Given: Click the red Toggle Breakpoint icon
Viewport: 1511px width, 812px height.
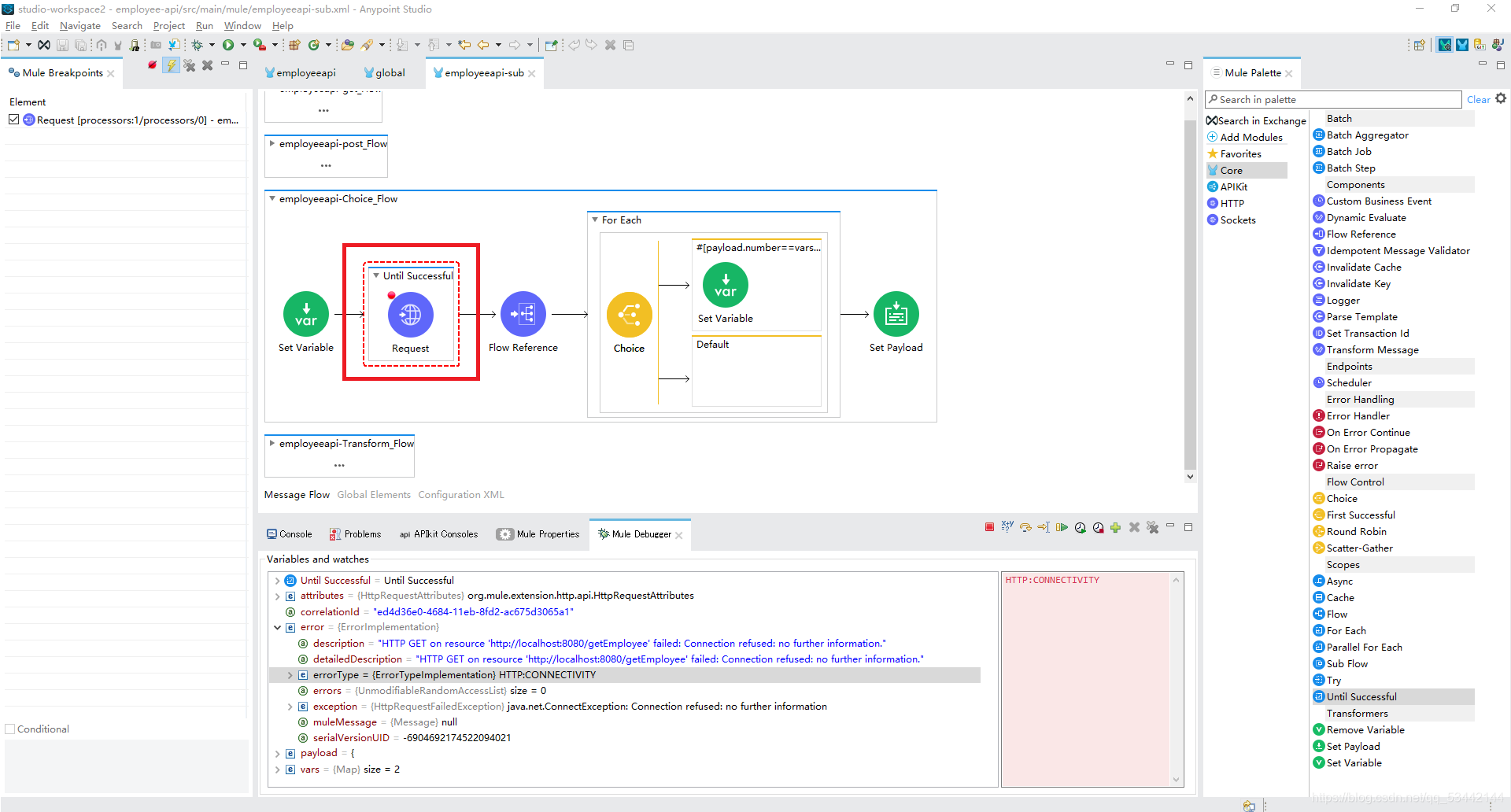Looking at the screenshot, I should (x=152, y=65).
